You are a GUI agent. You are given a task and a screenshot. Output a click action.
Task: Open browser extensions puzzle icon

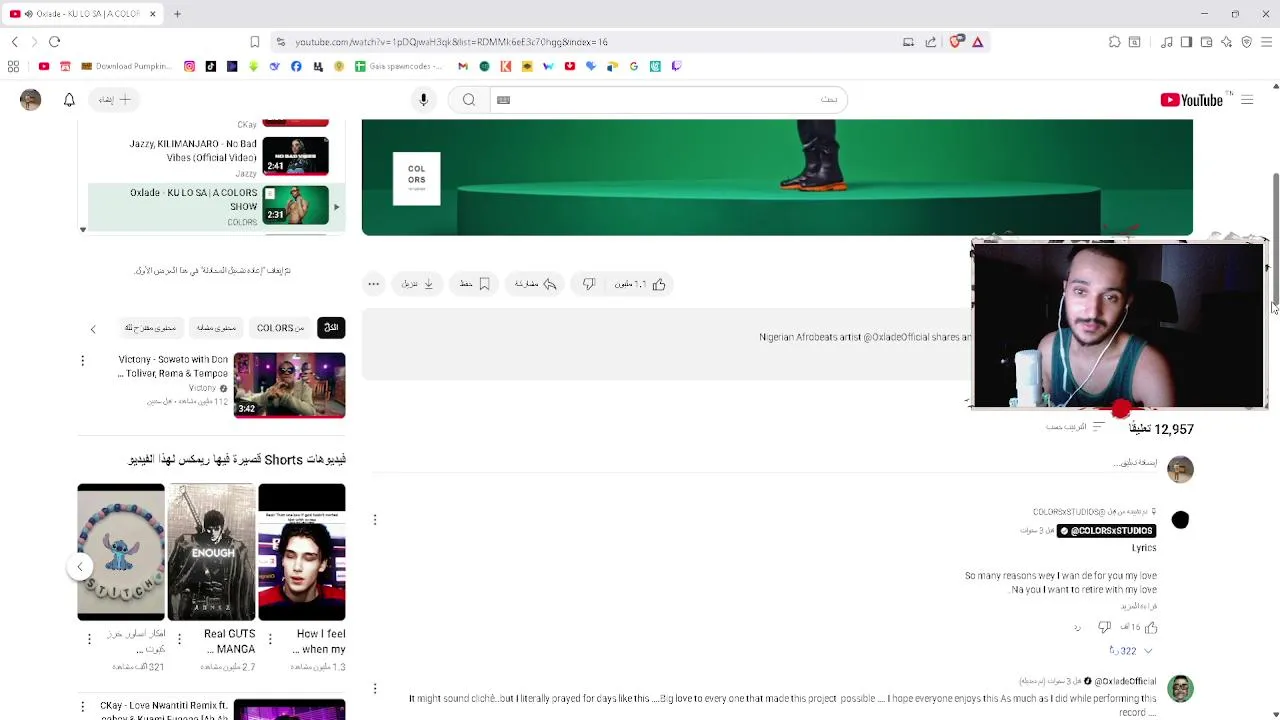point(1114,42)
